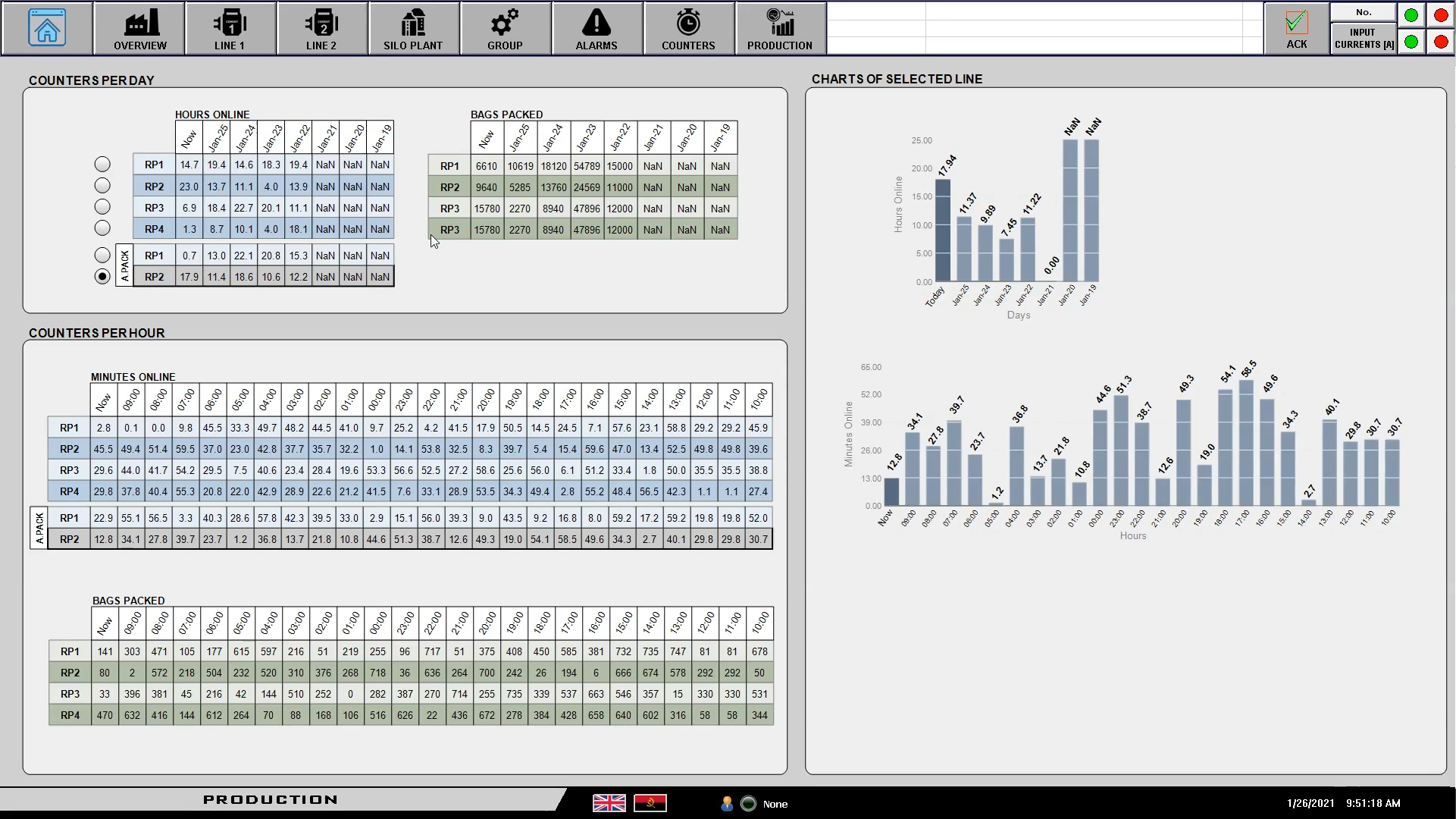Click the No. button in the top bar
The image size is (1456, 819).
coord(1364,13)
